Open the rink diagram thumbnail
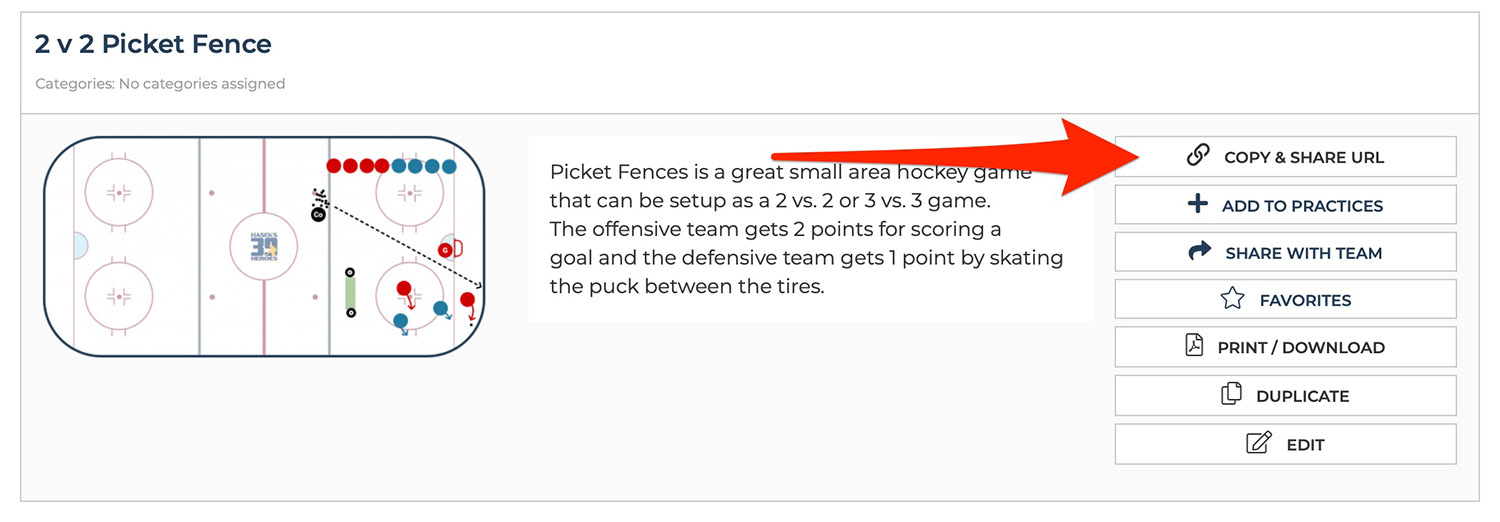This screenshot has width=1500, height=522. click(x=264, y=246)
